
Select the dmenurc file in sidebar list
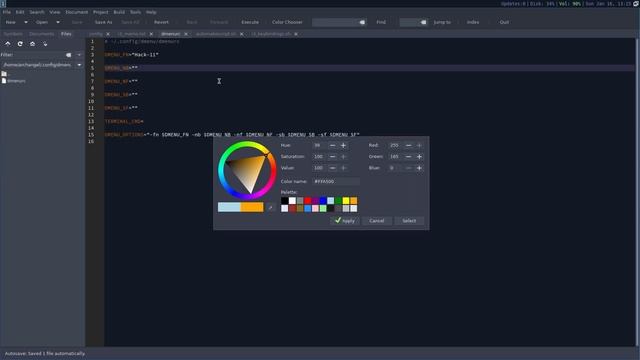coord(13,81)
